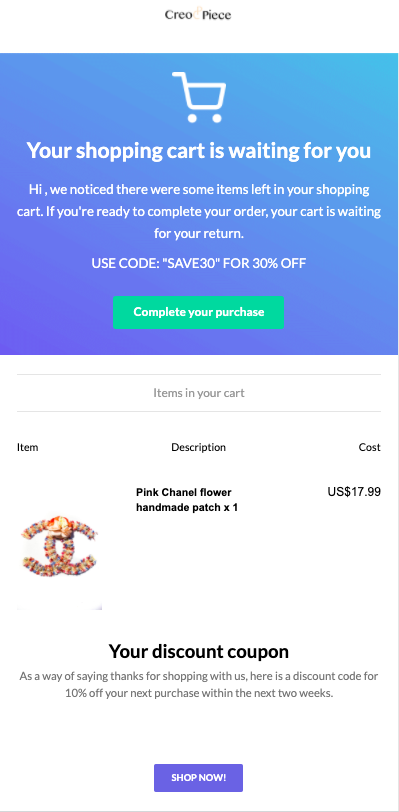
Task: Click the white shopping cart icon
Action: [199, 97]
